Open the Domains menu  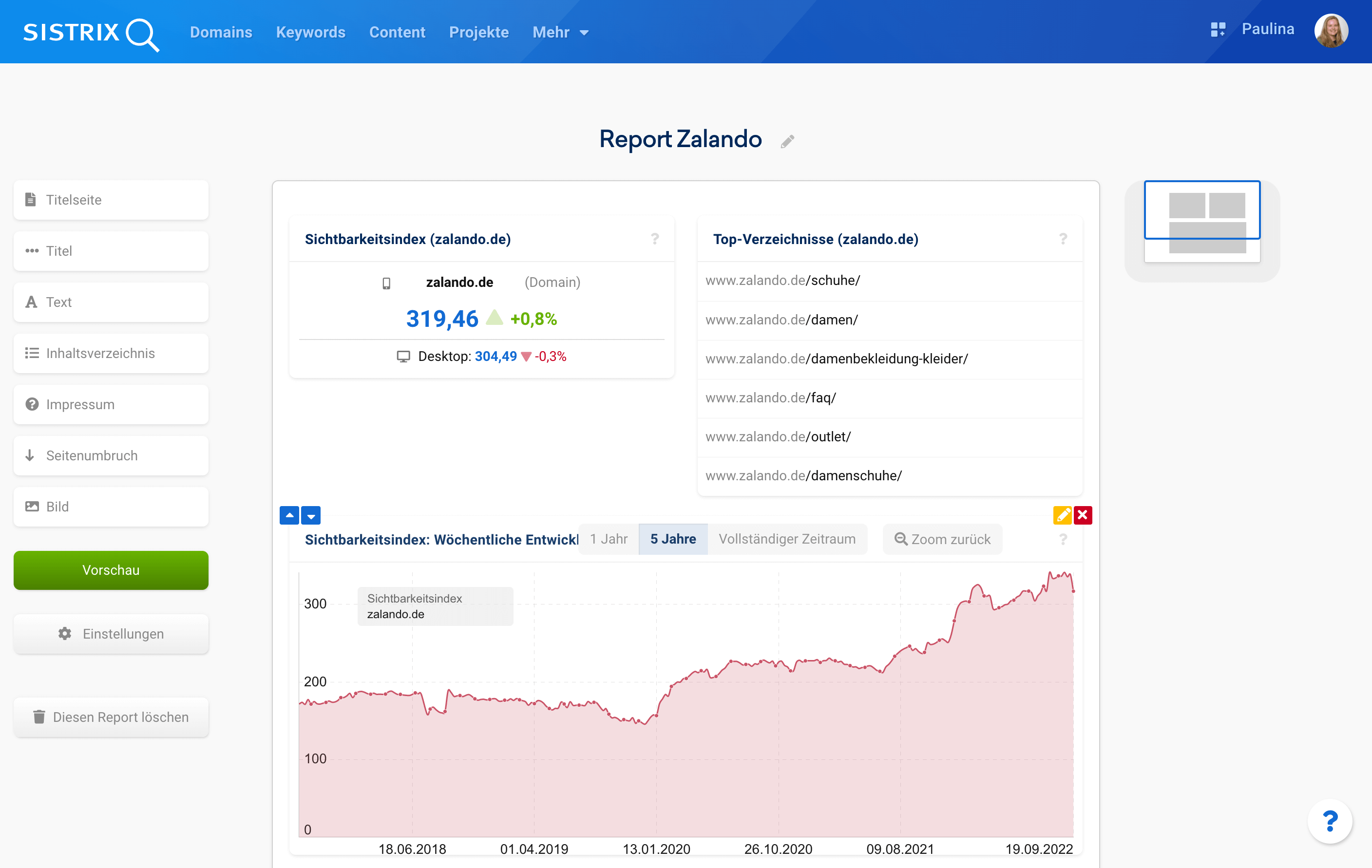point(221,33)
